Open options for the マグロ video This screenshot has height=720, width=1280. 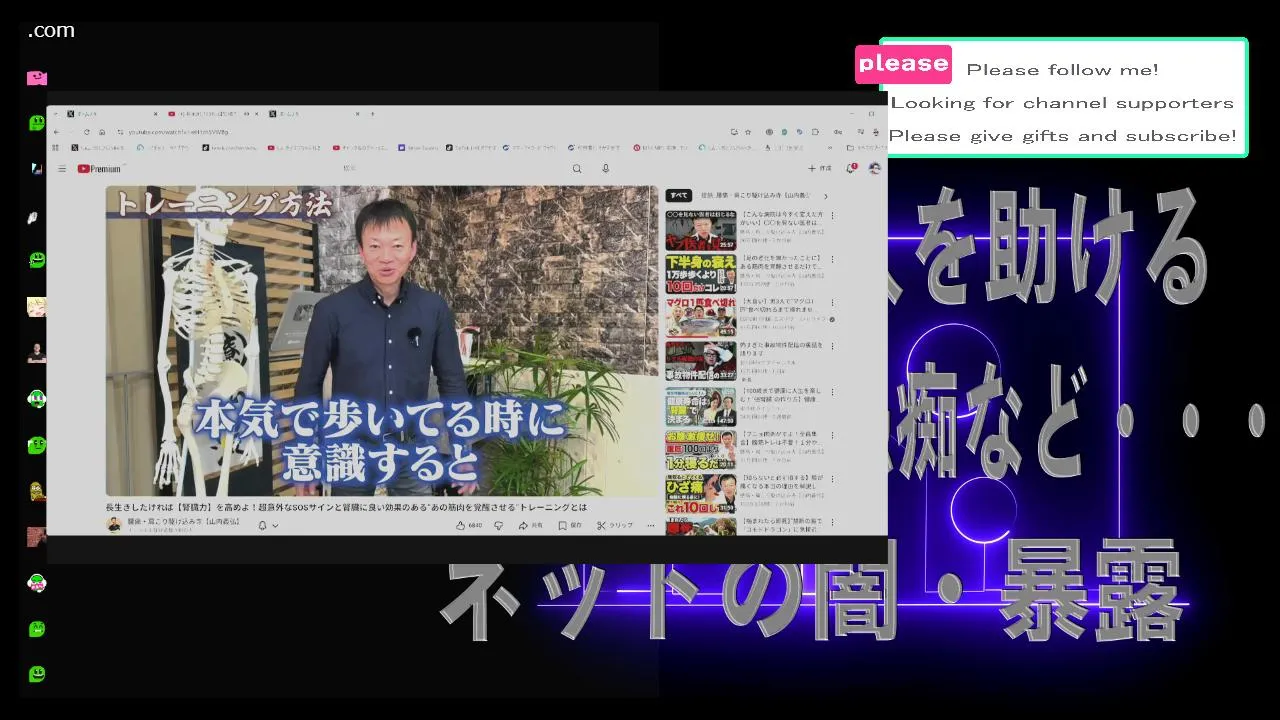832,303
